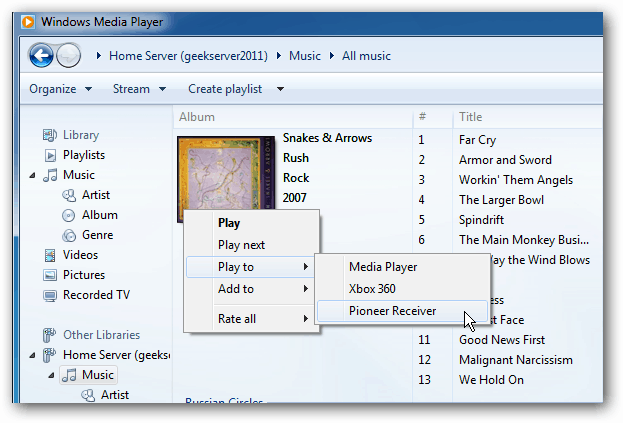This screenshot has width=623, height=423.
Task: Select the track Far Cry
Action: click(x=477, y=140)
